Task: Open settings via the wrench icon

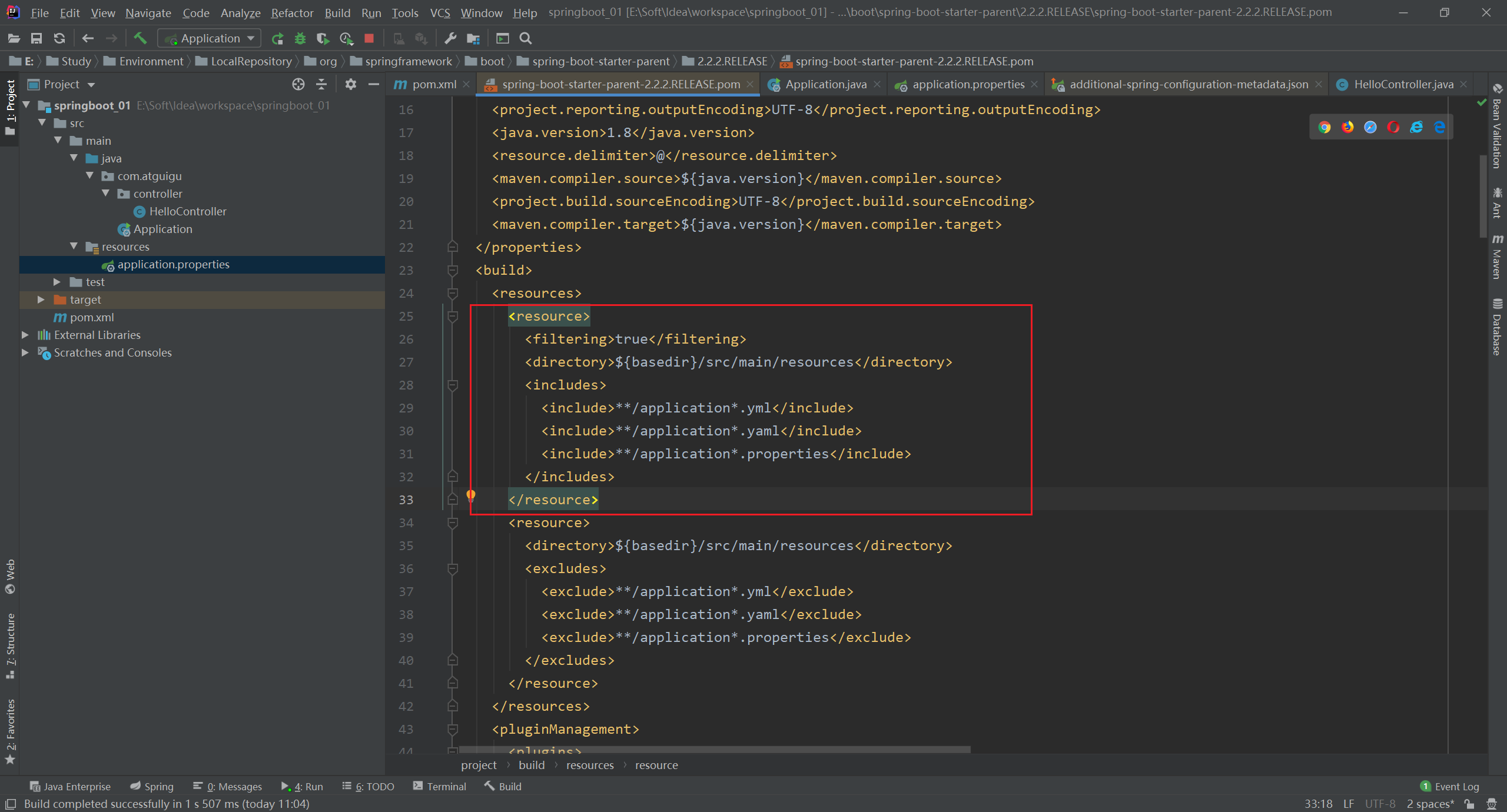Action: (x=450, y=38)
